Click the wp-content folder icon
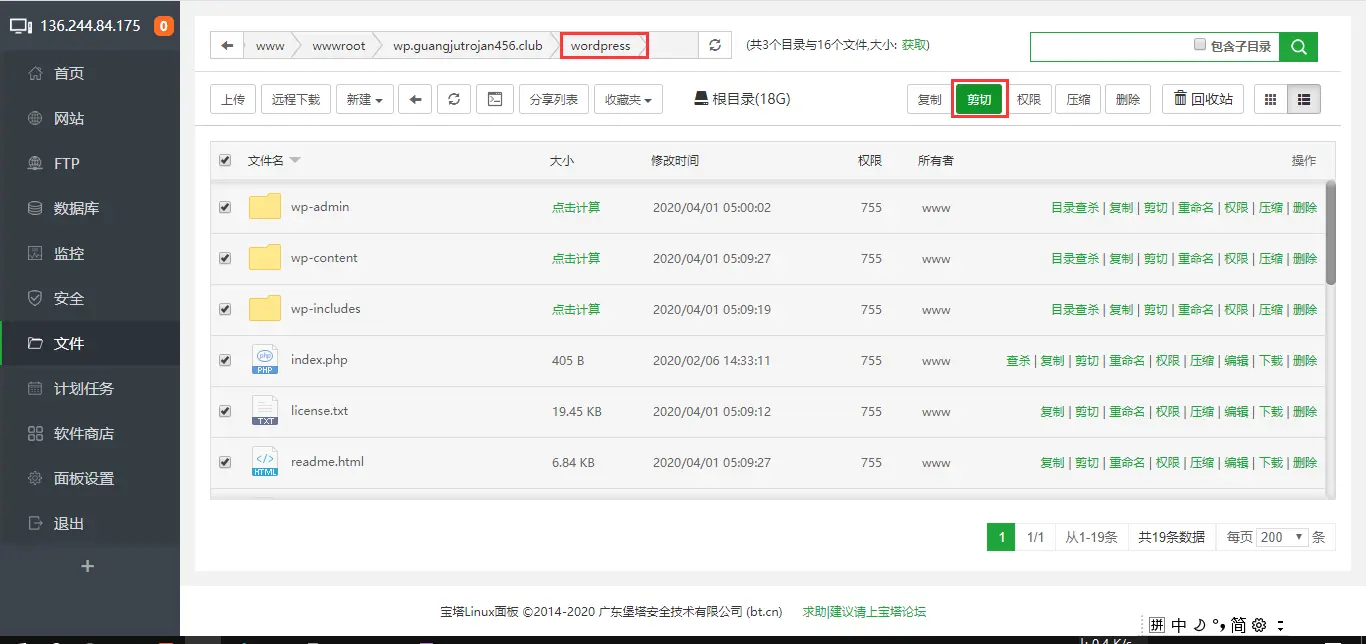1366x644 pixels. [x=265, y=258]
